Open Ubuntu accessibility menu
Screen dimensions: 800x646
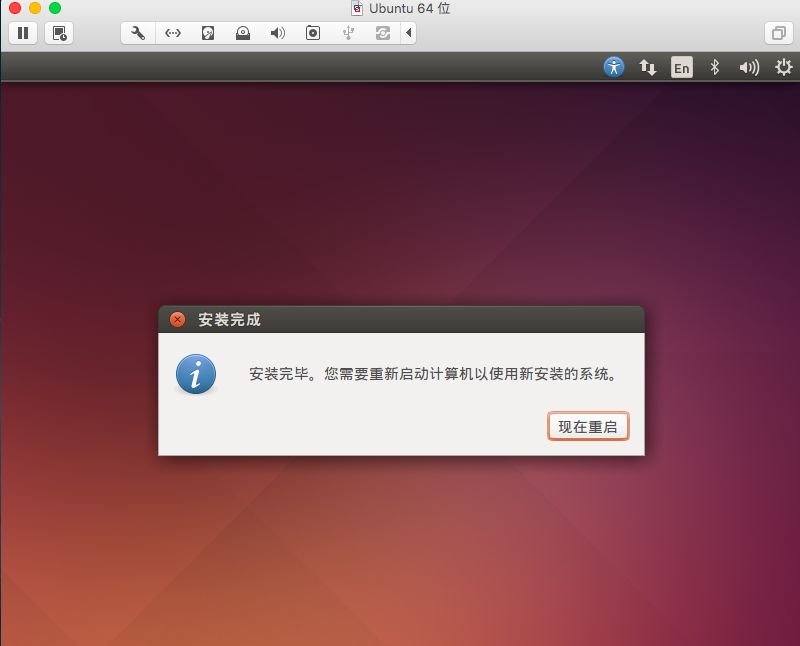[x=614, y=67]
